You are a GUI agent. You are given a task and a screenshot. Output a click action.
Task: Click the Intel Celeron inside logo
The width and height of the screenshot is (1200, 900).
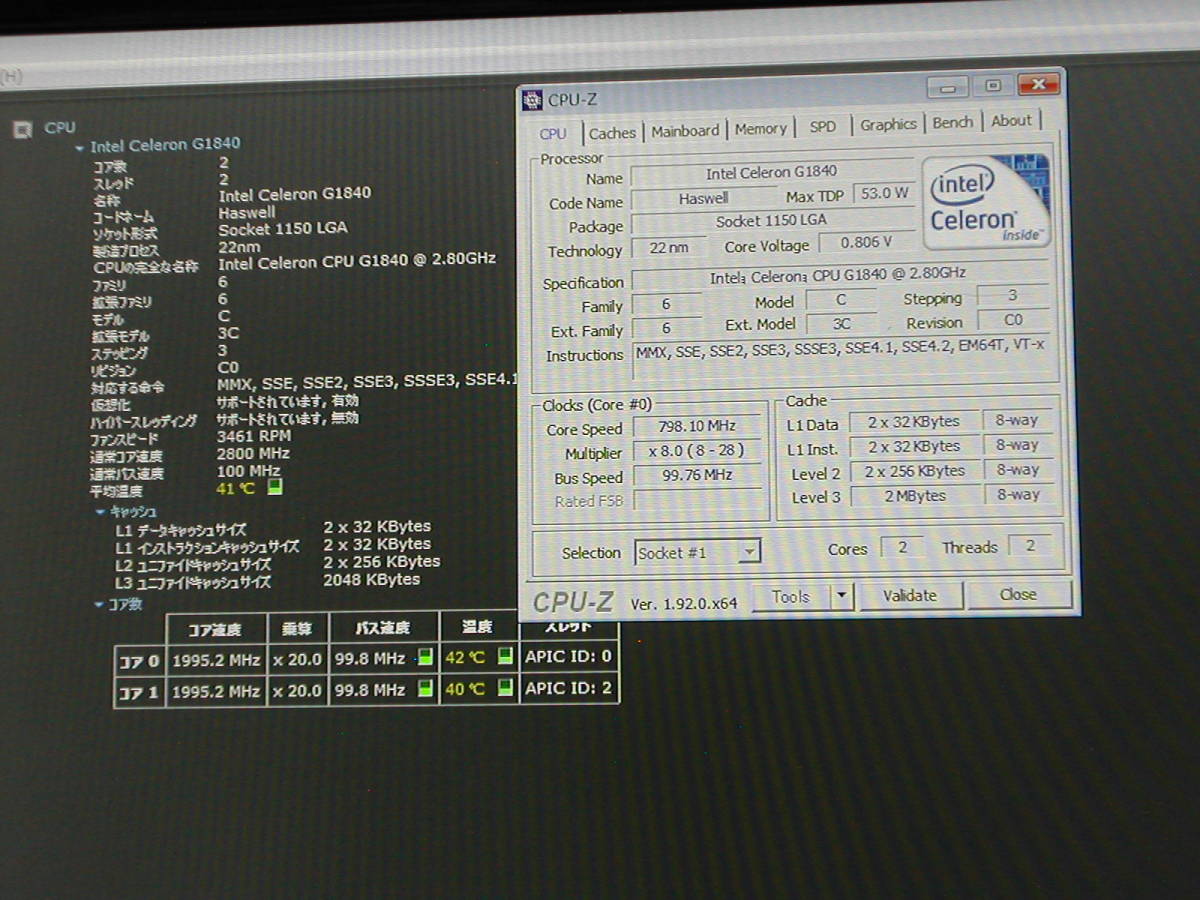point(985,202)
